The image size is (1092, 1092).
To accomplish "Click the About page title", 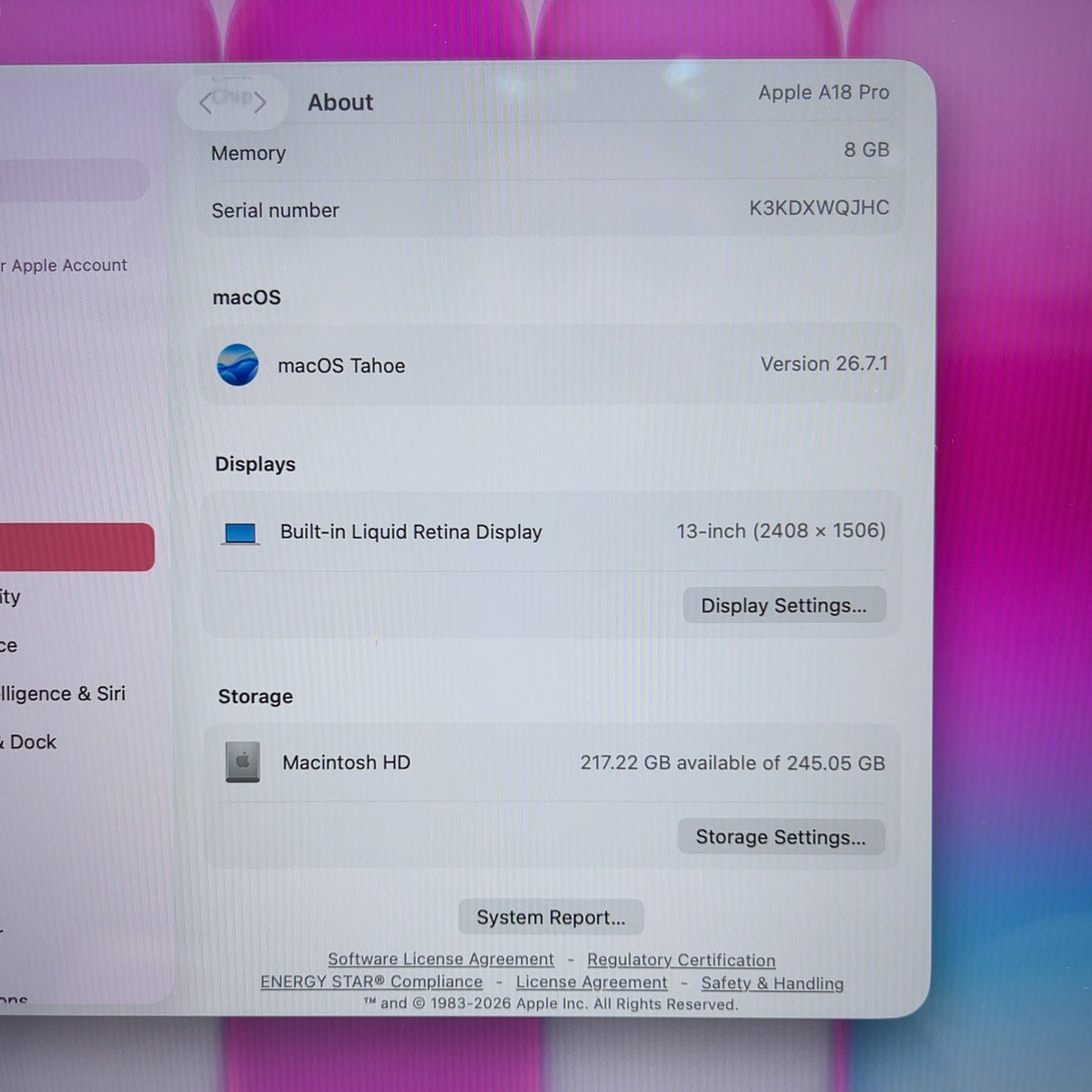I will click(340, 103).
